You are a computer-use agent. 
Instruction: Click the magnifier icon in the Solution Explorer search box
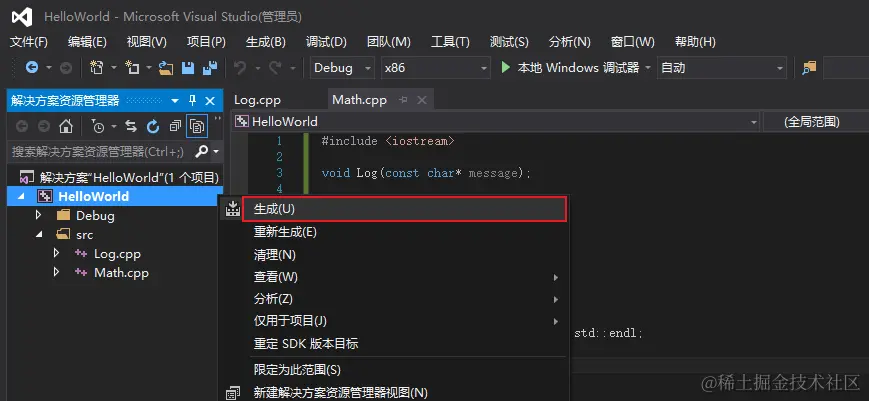pos(203,151)
